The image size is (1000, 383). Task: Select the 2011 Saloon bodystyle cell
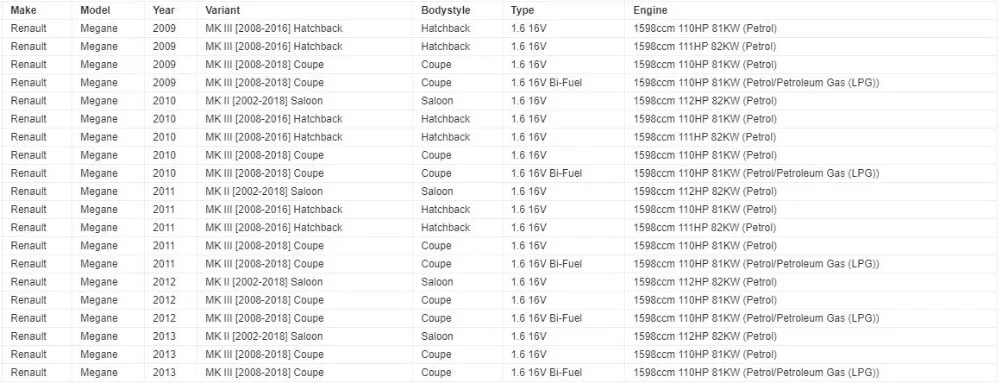(x=437, y=191)
